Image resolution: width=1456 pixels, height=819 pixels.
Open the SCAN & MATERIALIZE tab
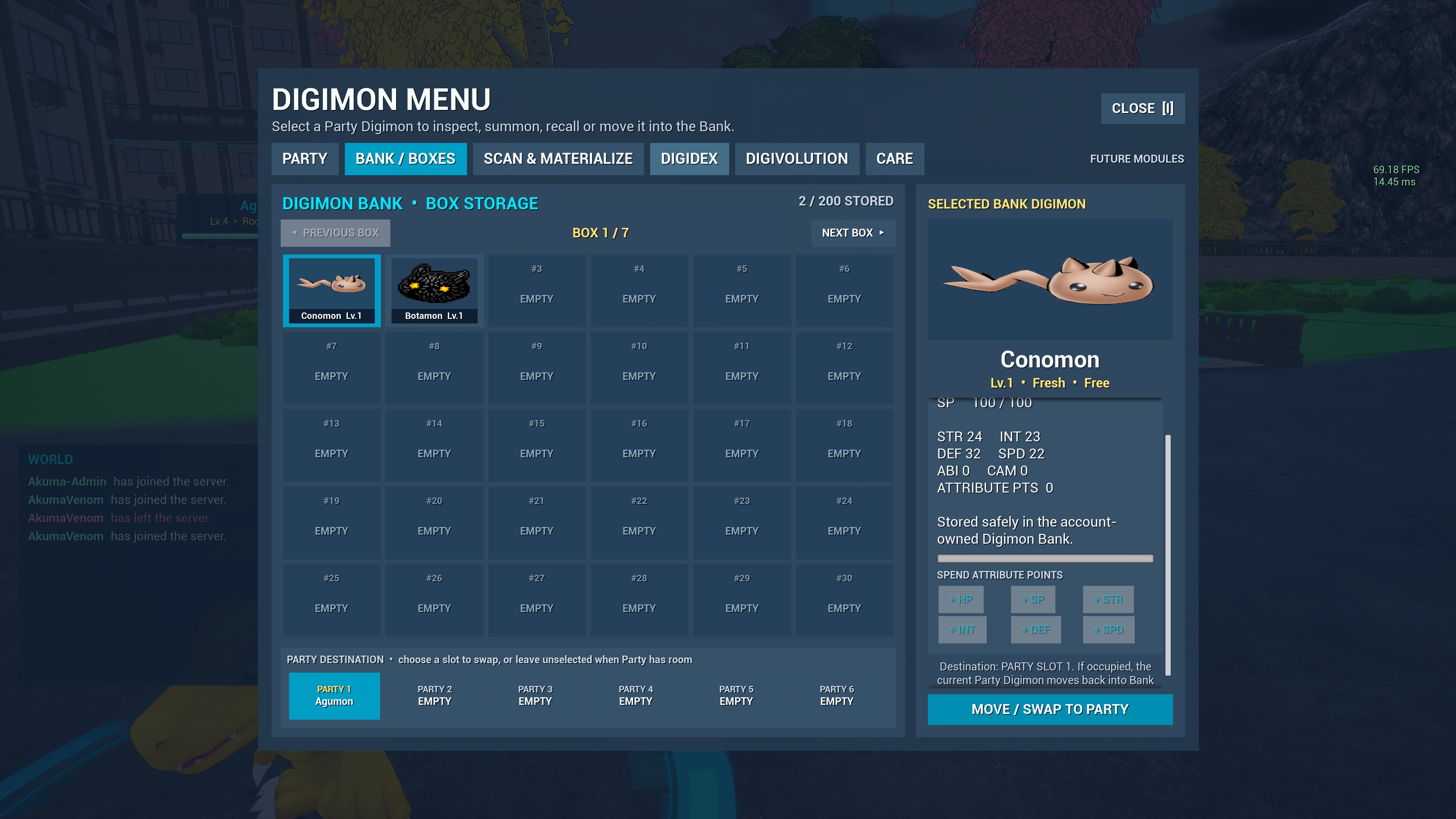558,159
